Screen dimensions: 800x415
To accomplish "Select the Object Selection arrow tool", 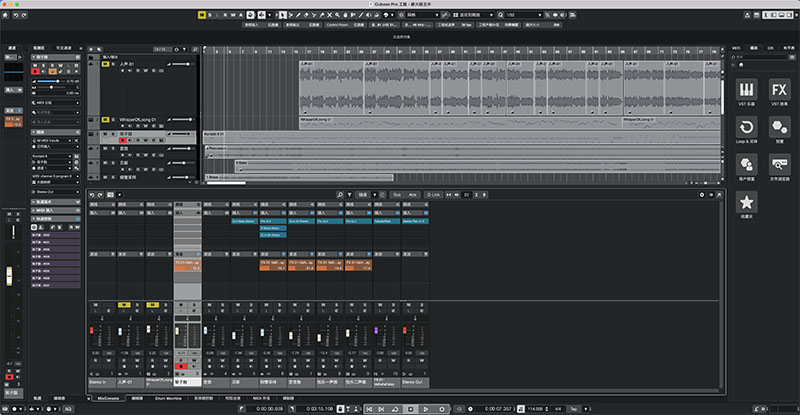I will click(x=282, y=15).
